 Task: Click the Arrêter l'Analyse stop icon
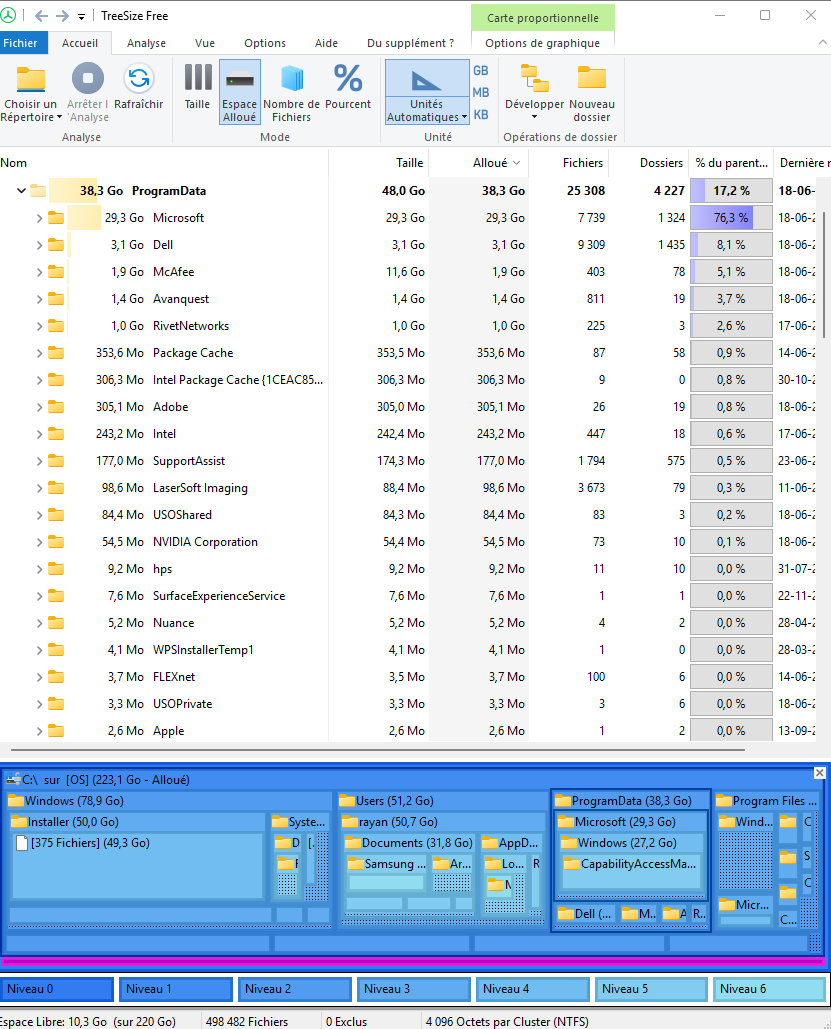tap(88, 79)
